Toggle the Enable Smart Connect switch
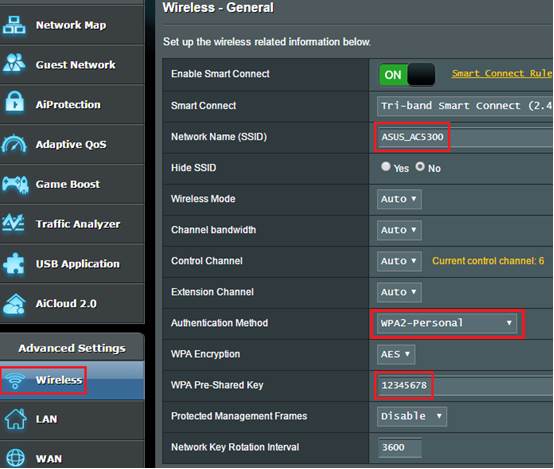 pos(407,75)
